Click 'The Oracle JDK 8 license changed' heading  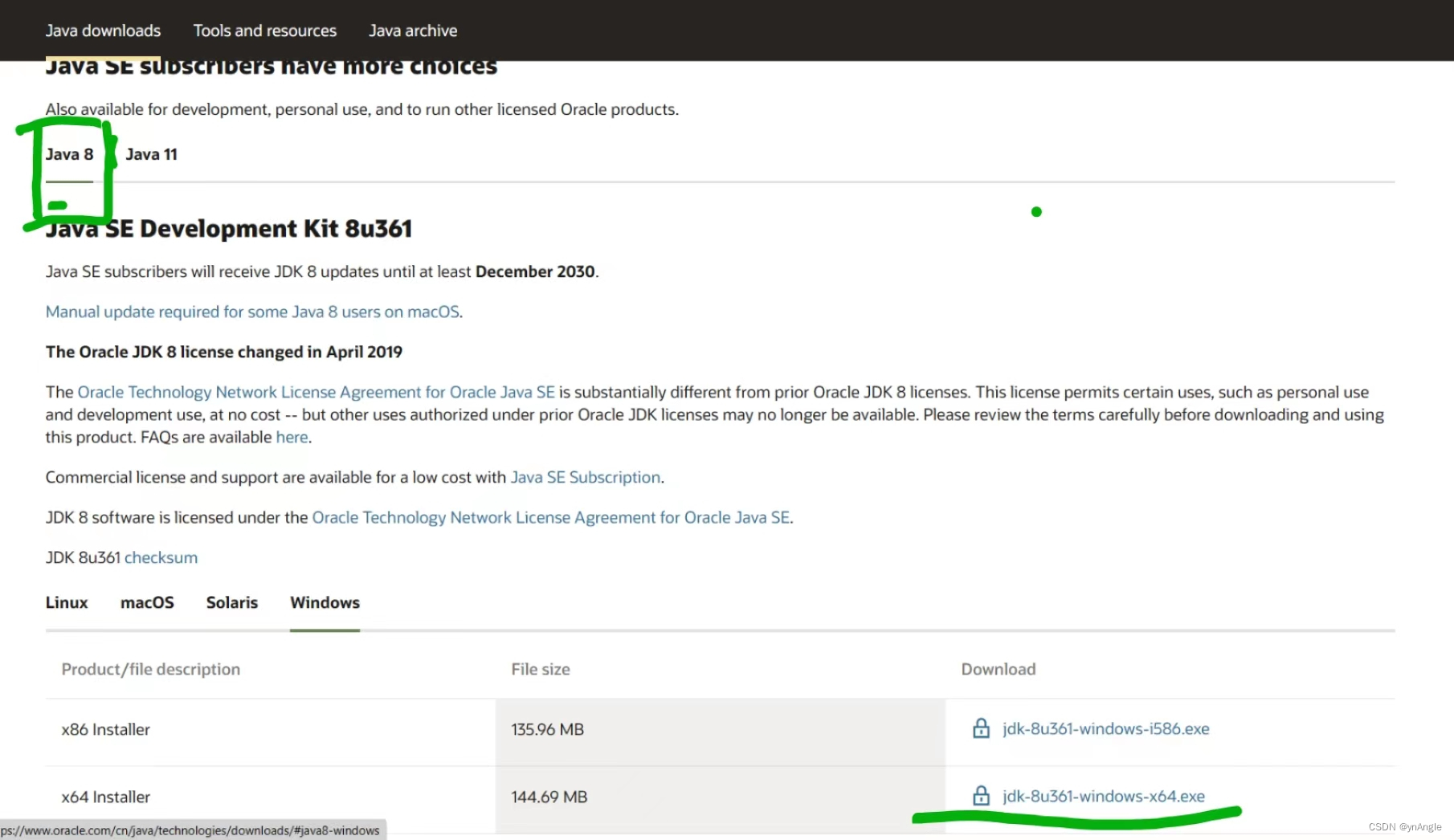224,352
